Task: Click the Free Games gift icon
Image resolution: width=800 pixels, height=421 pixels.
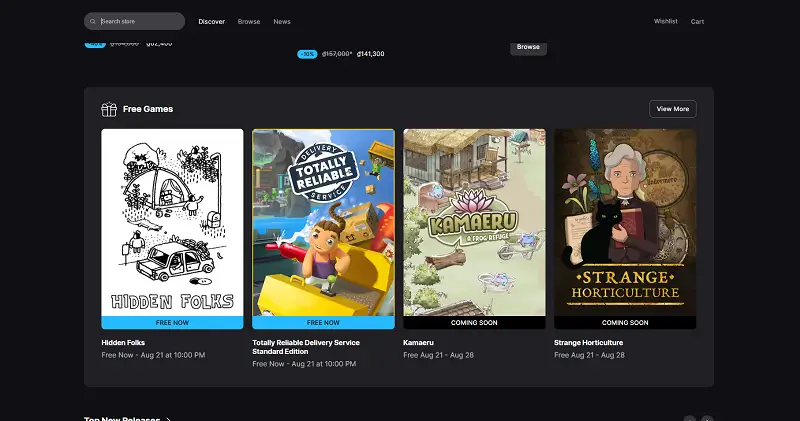Action: 109,109
